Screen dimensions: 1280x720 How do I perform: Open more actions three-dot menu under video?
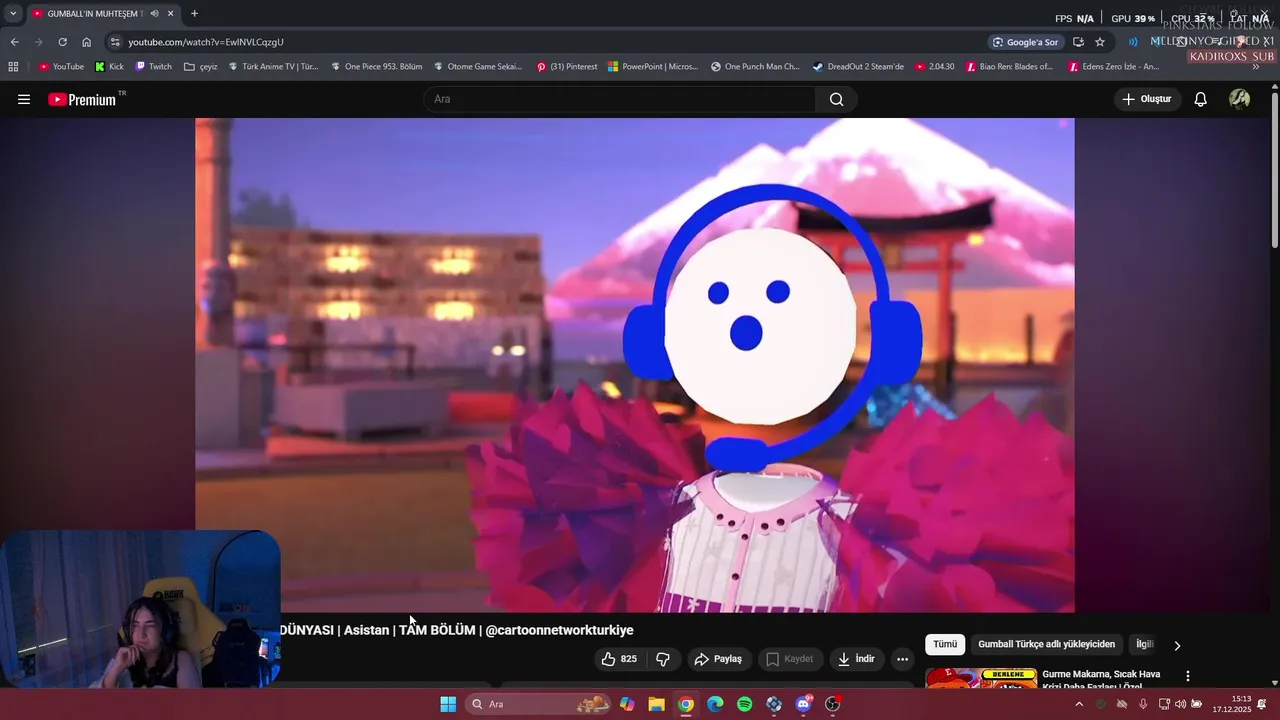(902, 659)
